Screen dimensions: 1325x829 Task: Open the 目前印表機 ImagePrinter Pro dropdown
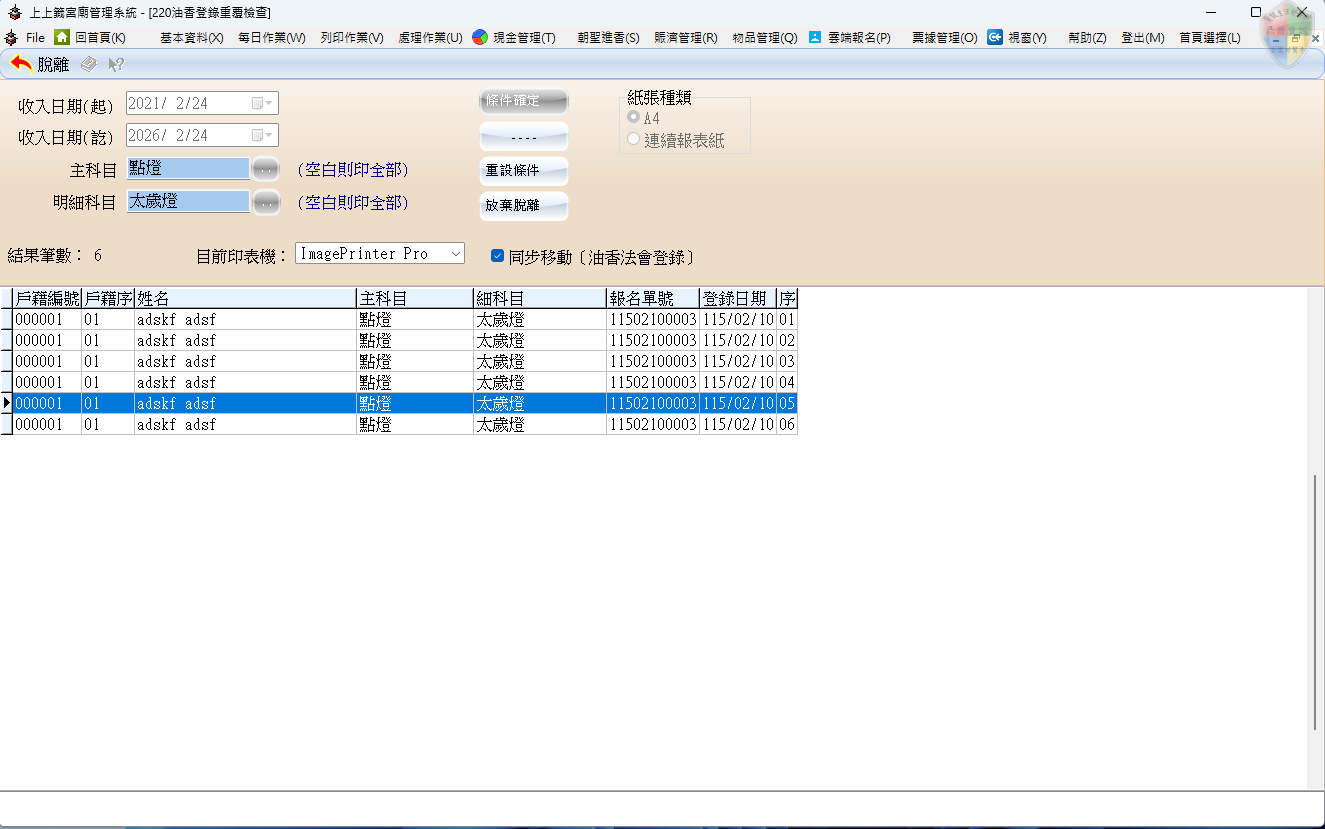[455, 254]
